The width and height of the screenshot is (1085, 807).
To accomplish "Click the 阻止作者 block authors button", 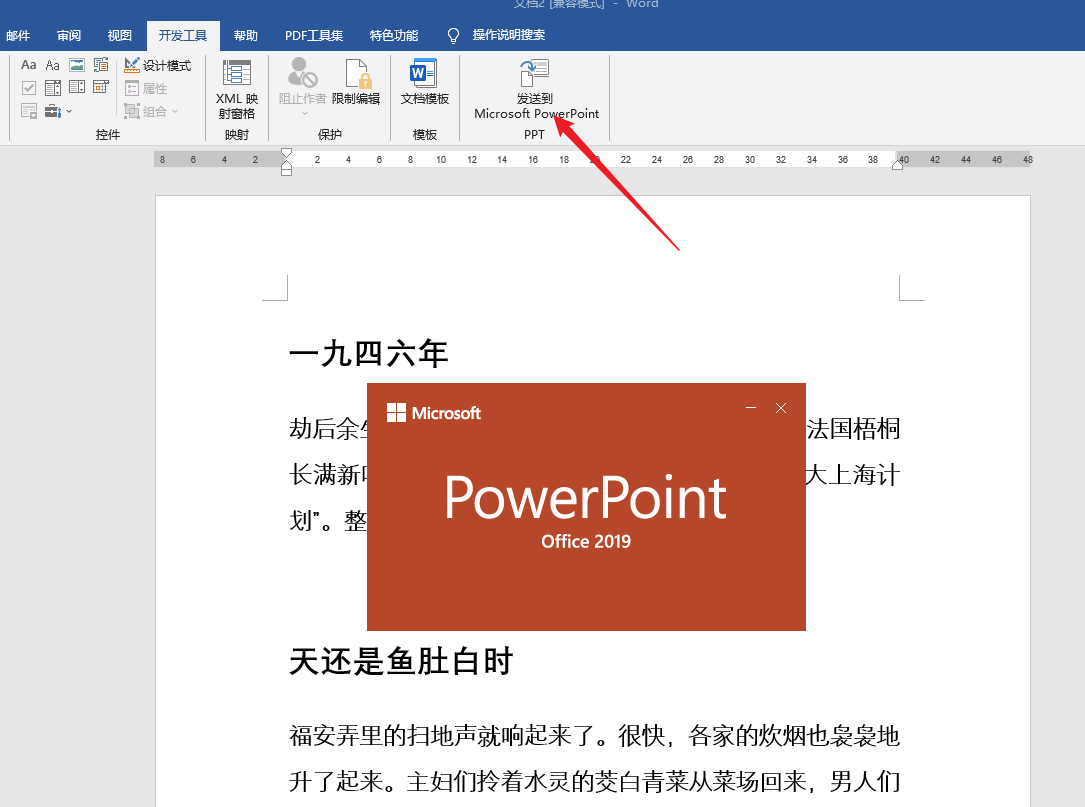I will 302,82.
